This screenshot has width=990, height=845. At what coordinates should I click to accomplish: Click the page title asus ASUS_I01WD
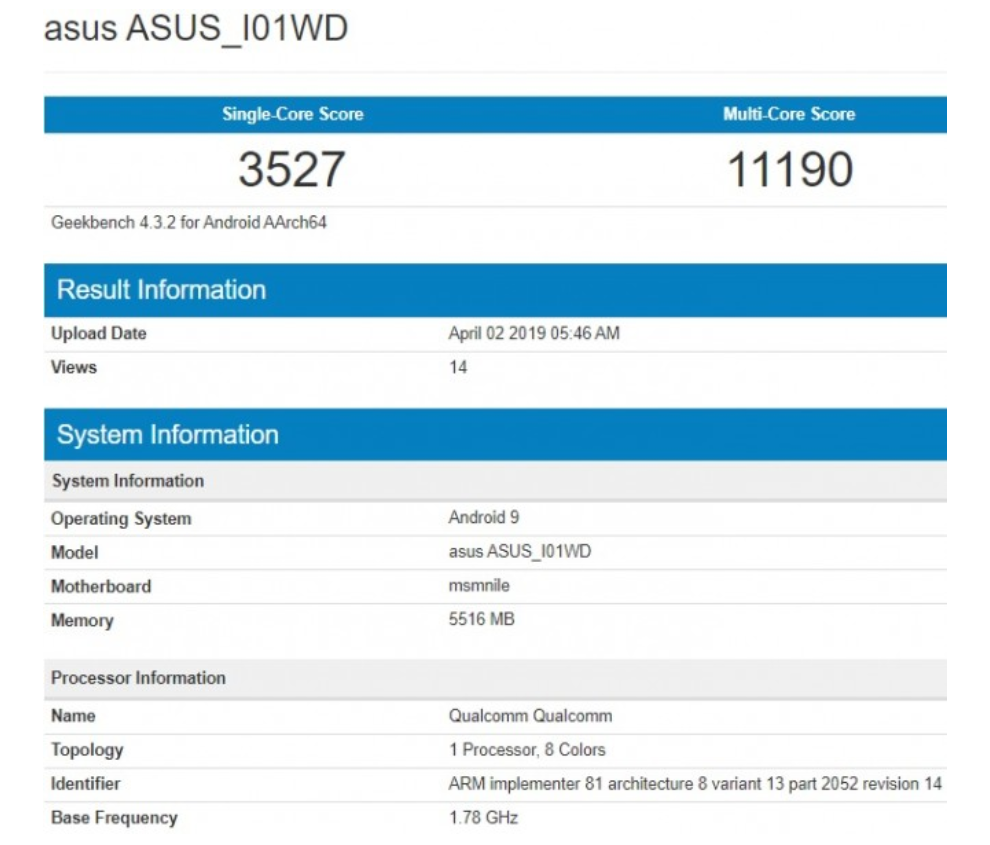click(196, 28)
